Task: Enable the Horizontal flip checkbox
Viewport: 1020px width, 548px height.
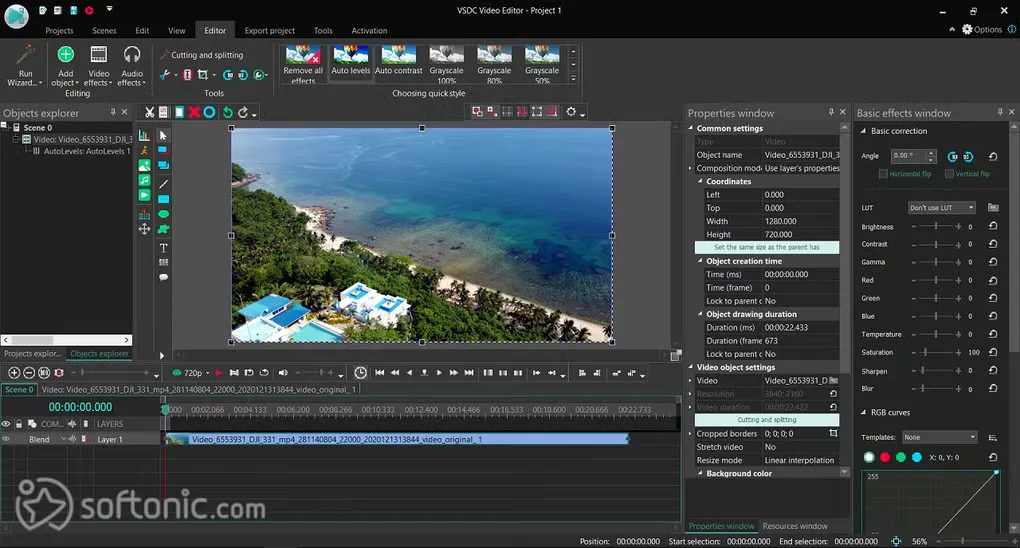Action: (x=883, y=174)
